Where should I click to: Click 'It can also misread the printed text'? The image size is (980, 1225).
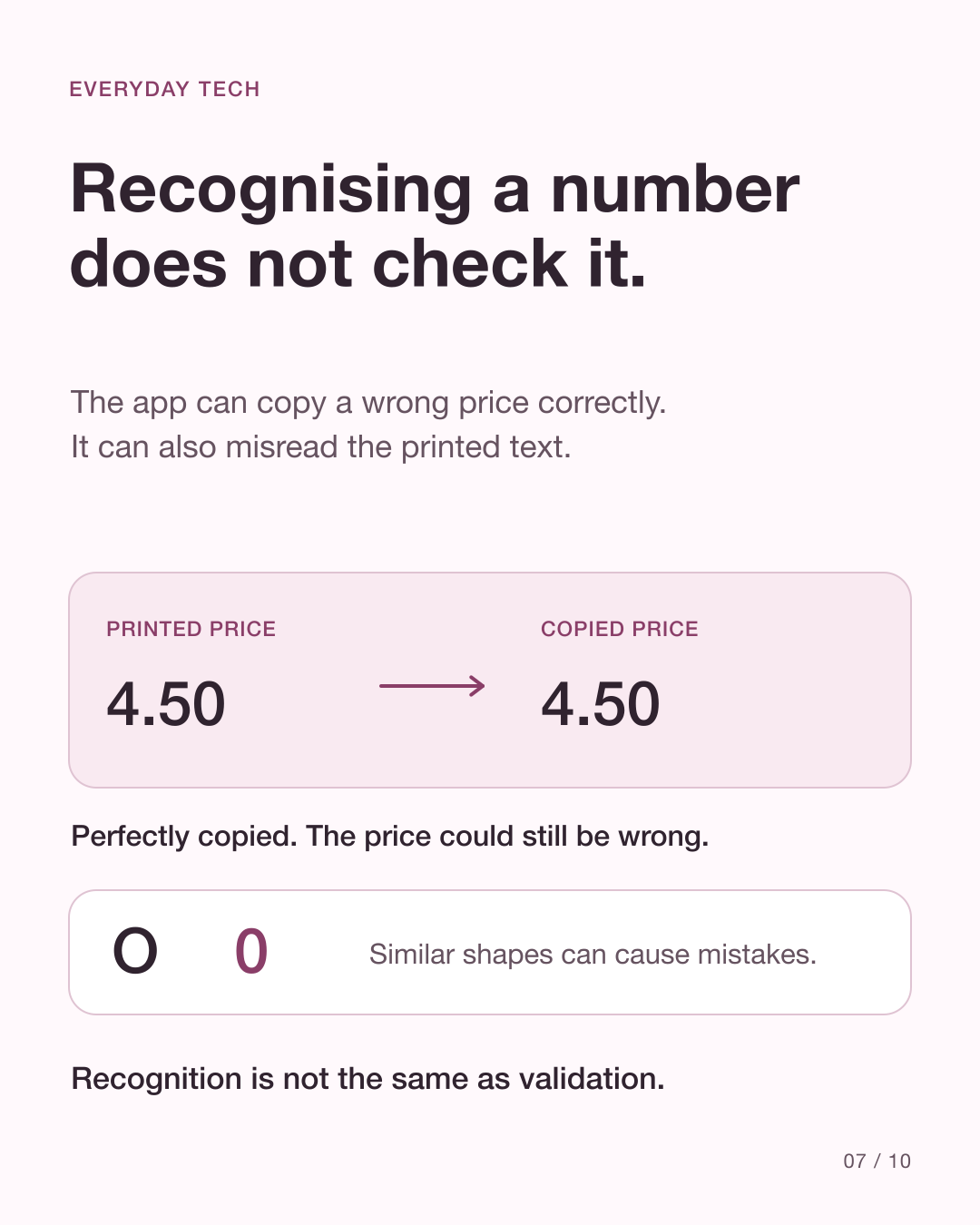[321, 447]
